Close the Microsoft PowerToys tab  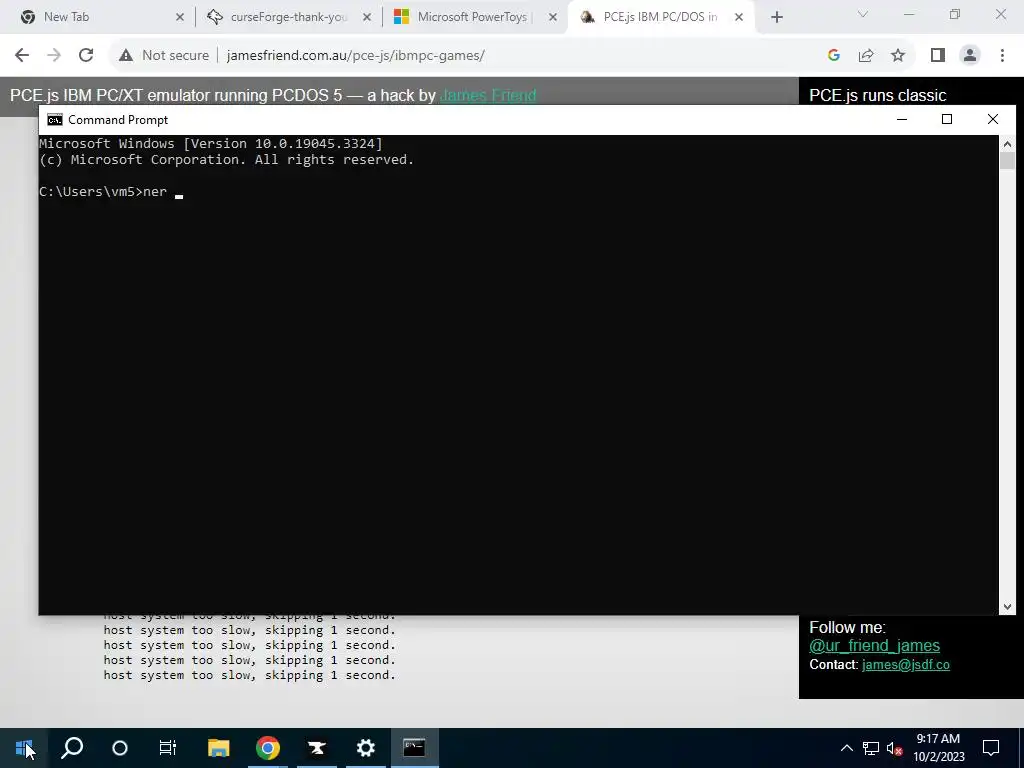(x=553, y=18)
